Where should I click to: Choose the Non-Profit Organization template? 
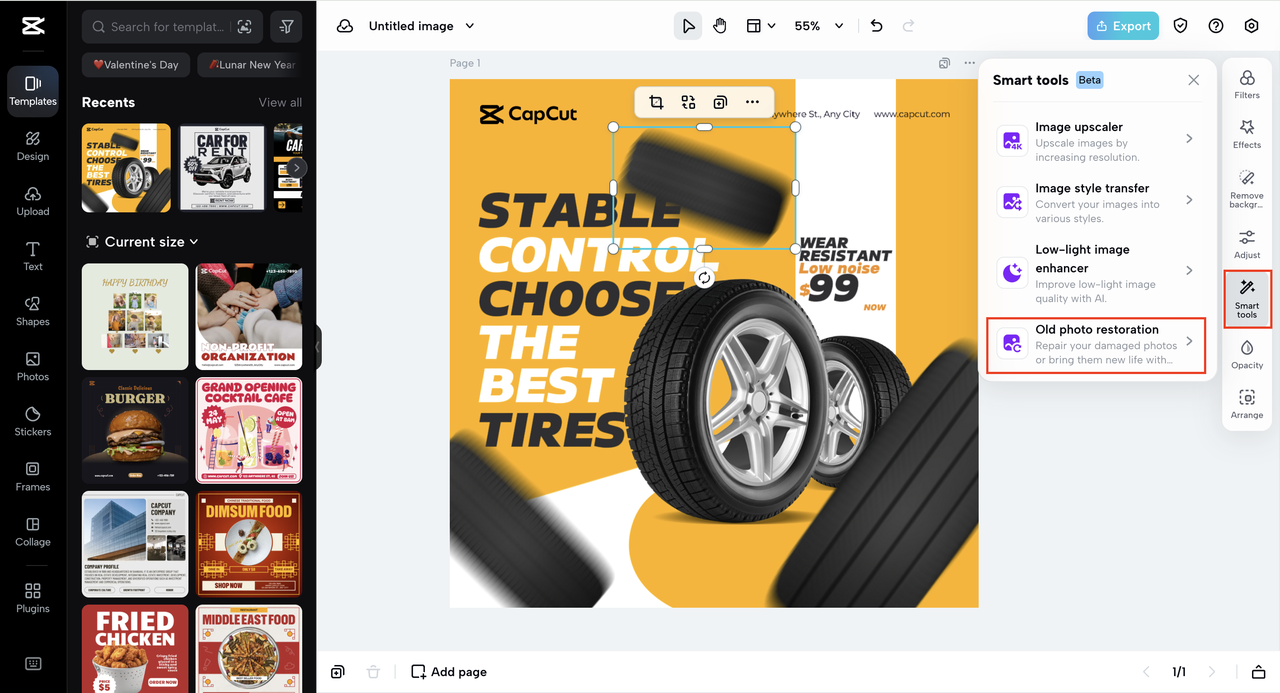pos(249,317)
